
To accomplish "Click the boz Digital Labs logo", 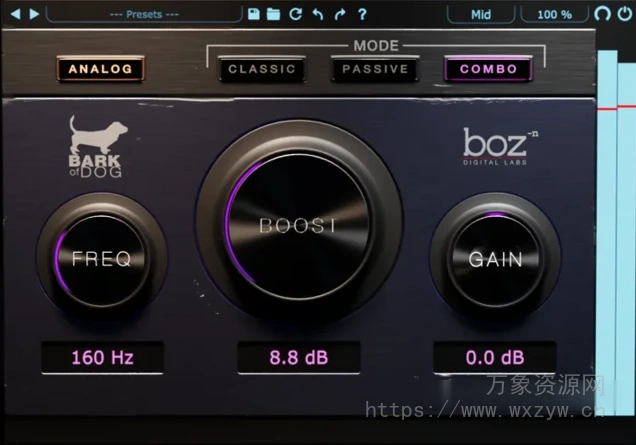I will tap(500, 147).
